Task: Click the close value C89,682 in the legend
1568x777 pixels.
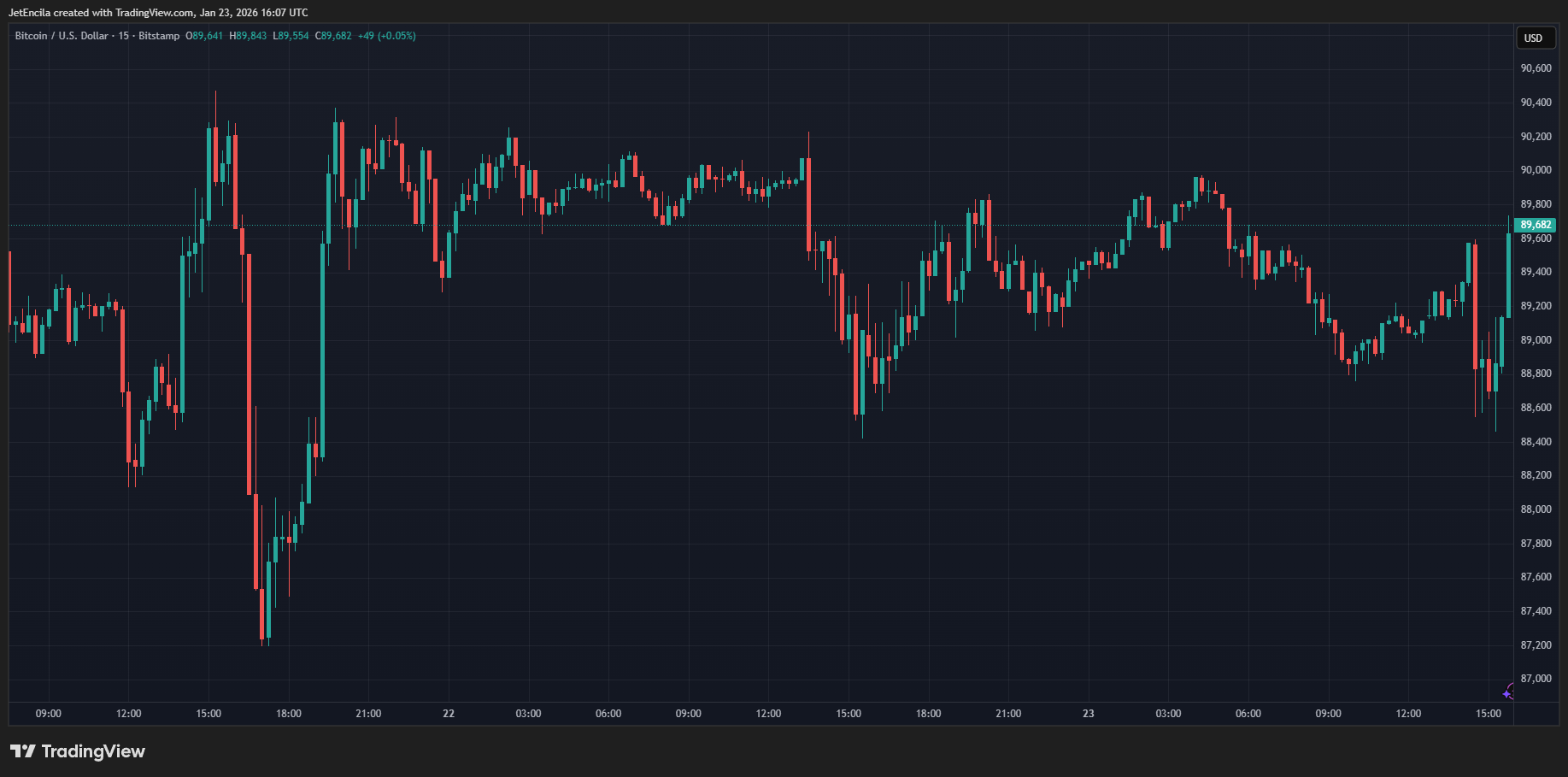Action: point(333,36)
